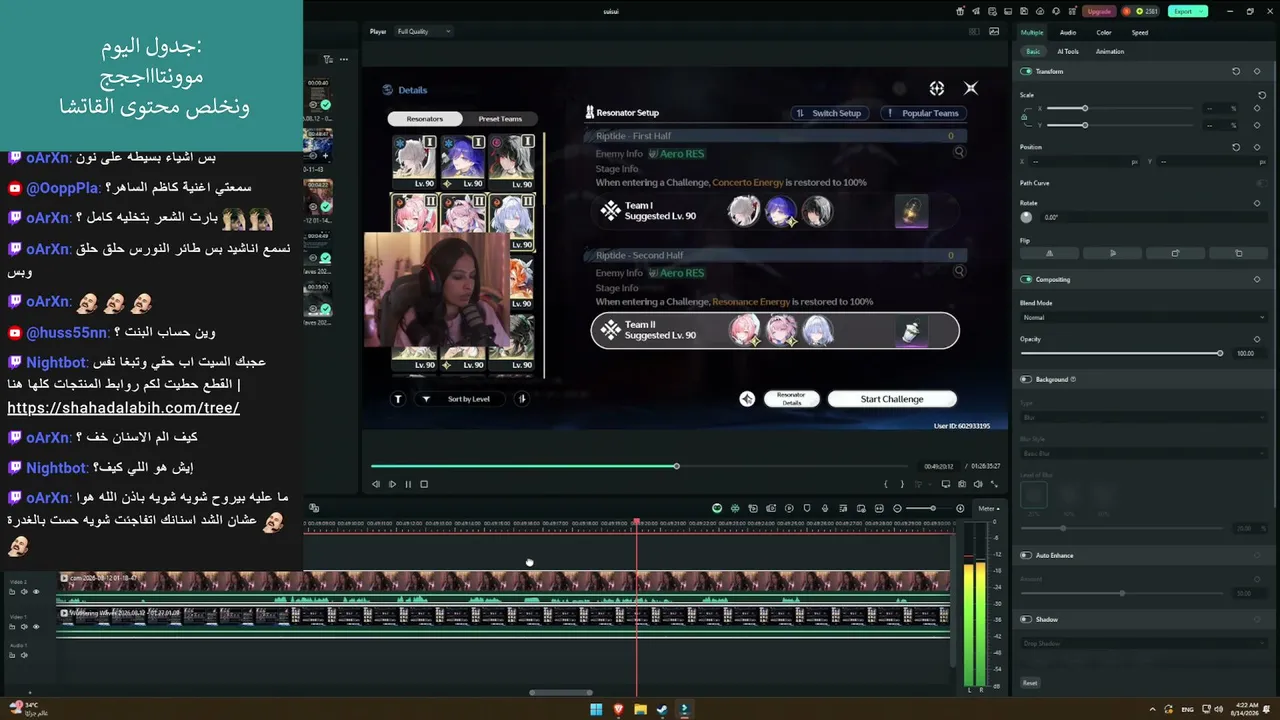This screenshot has width=1280, height=720.
Task: Click the mark in bracket icon
Action: point(886,484)
